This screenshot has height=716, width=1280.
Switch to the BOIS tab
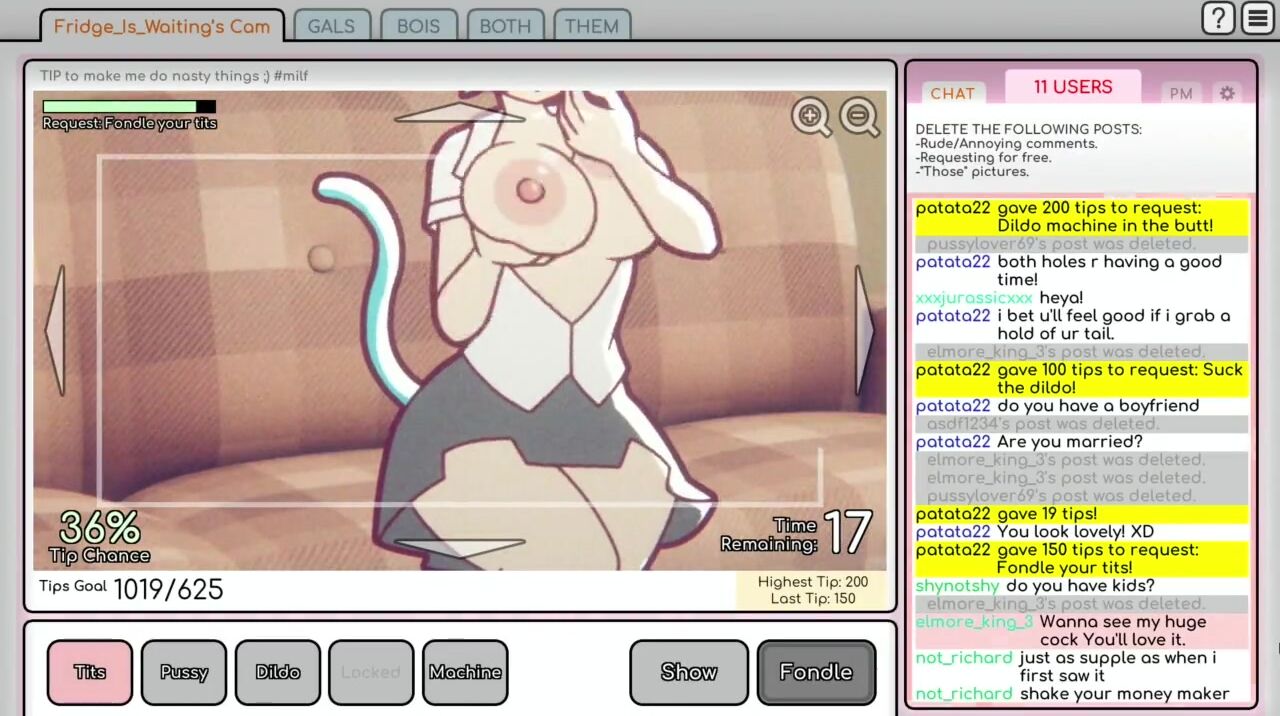[x=418, y=26]
